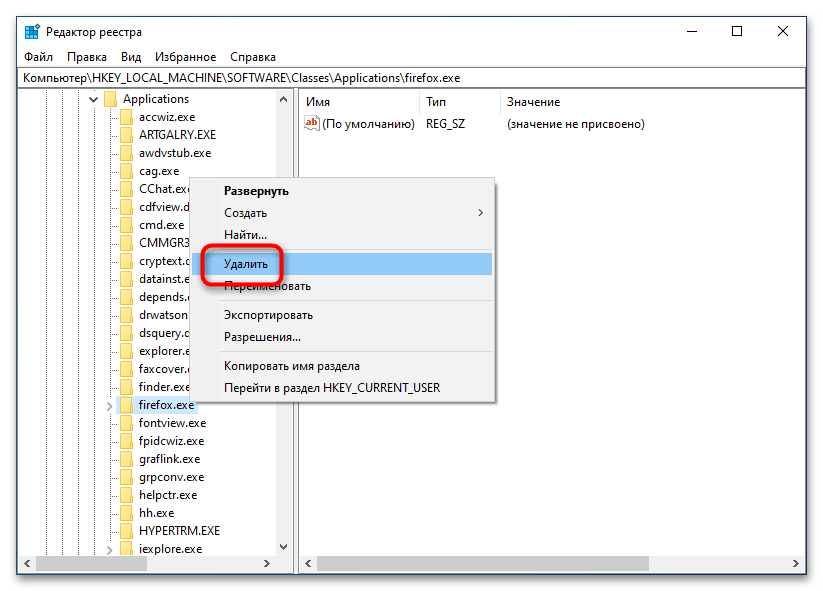Image resolution: width=823 pixels, height=591 pixels.
Task: Choose Удалить in the context menu
Action: tap(246, 264)
